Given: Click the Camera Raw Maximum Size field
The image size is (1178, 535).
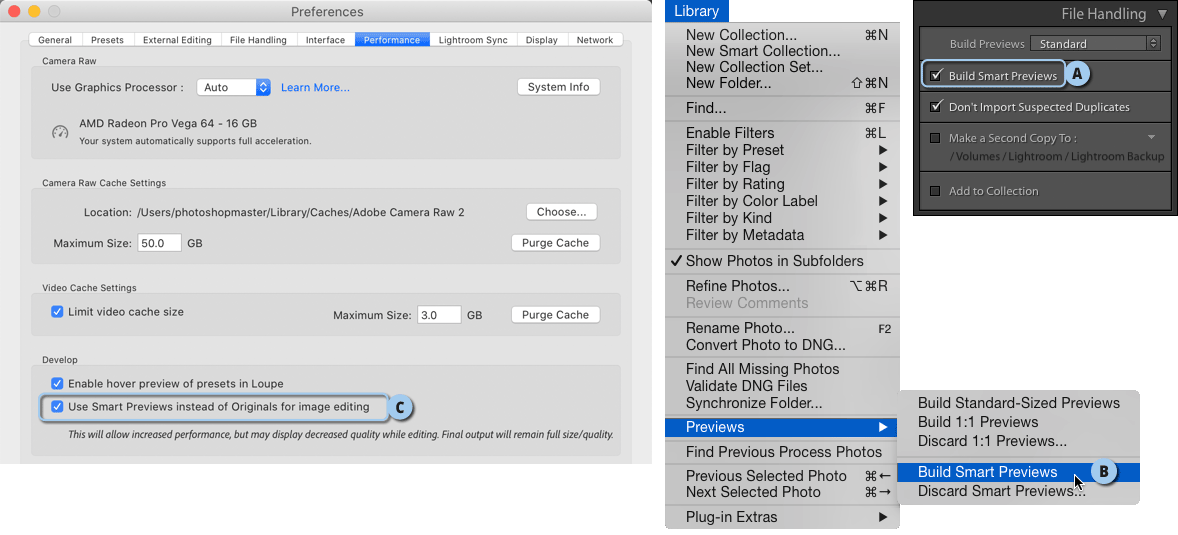Looking at the screenshot, I should coord(159,243).
